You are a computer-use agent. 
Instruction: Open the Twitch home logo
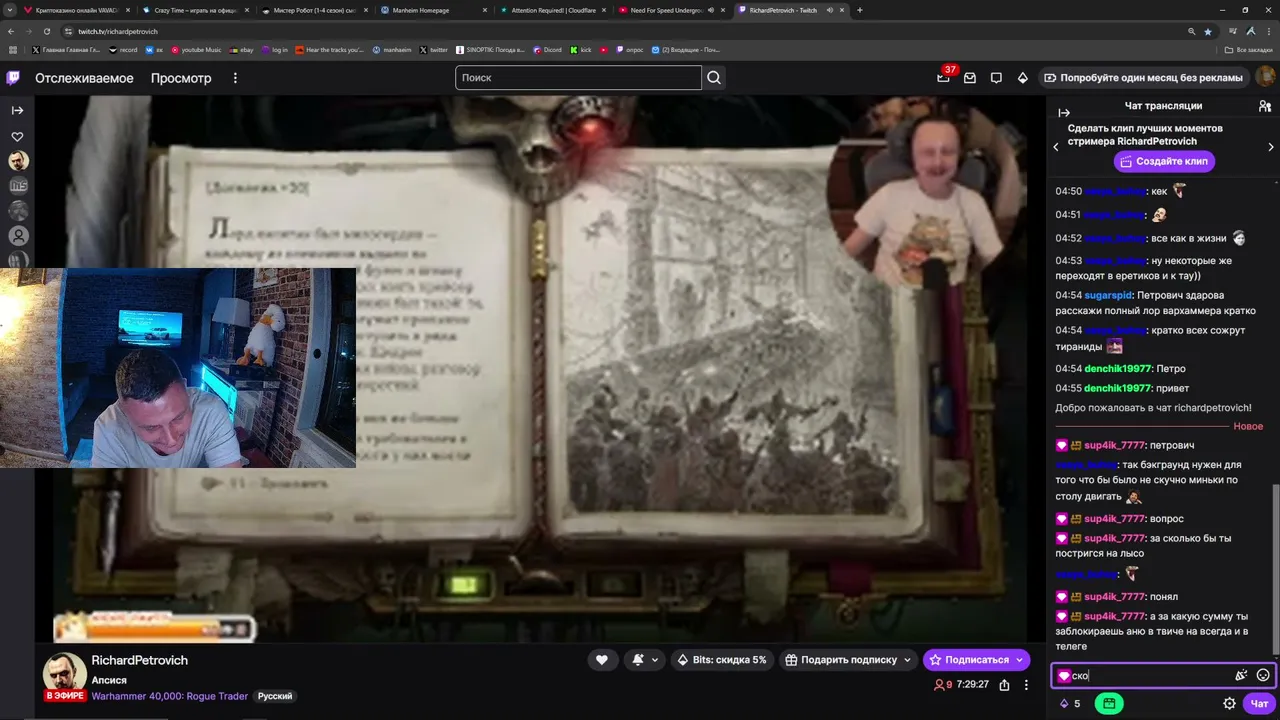click(x=13, y=78)
